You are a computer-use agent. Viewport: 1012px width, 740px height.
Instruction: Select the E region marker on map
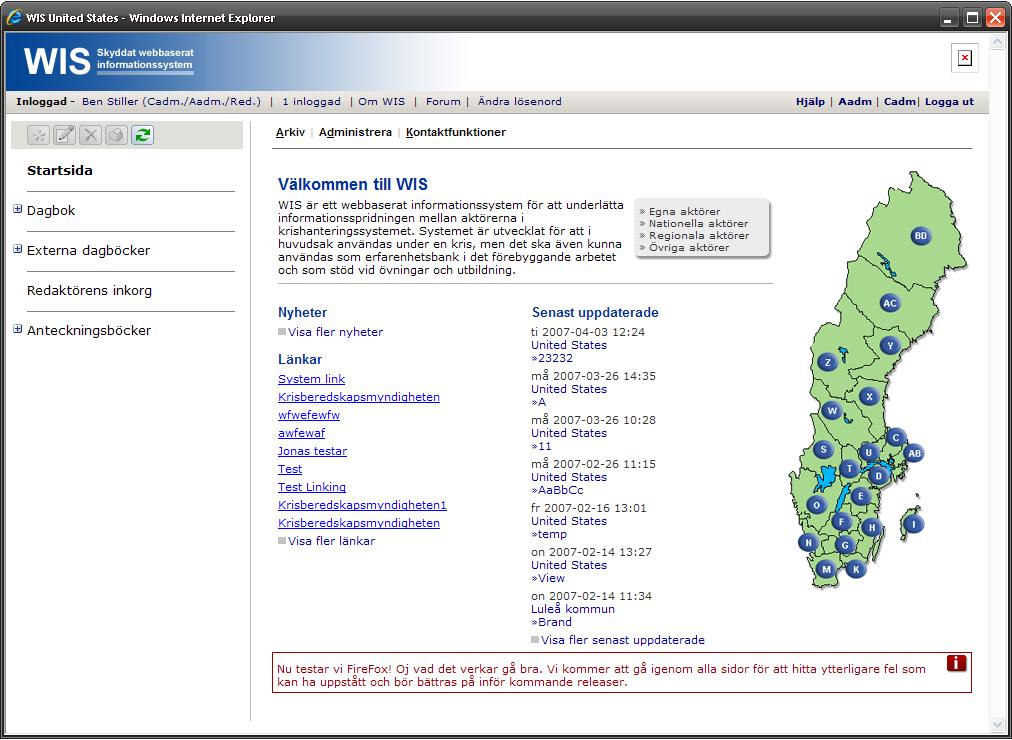click(x=860, y=496)
